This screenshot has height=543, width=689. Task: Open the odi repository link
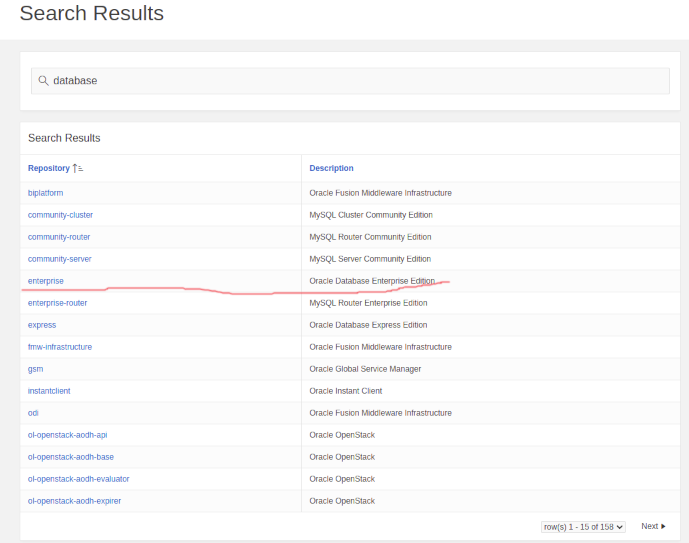point(33,413)
